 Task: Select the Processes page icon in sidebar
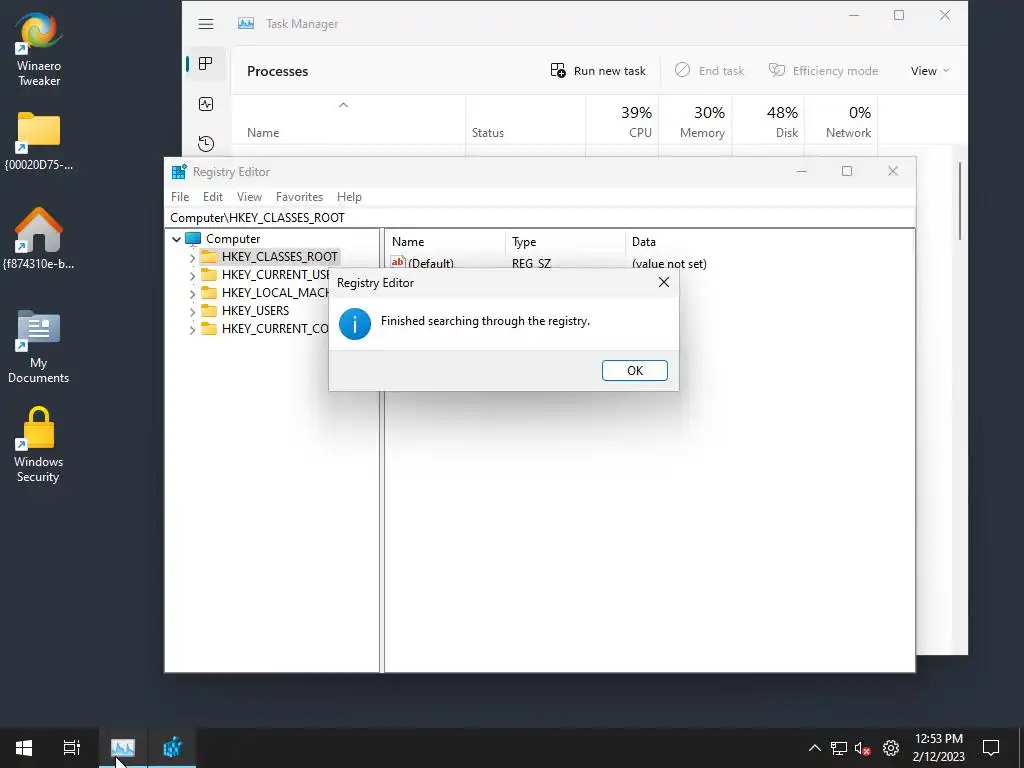point(206,63)
